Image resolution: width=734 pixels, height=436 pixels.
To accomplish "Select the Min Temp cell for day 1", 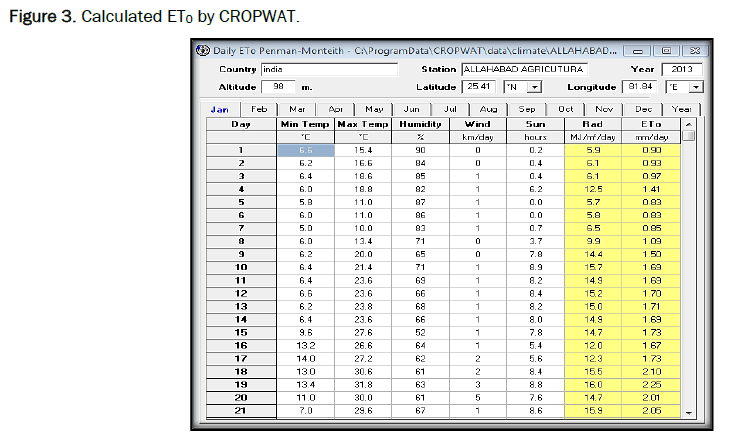I will 306,149.
